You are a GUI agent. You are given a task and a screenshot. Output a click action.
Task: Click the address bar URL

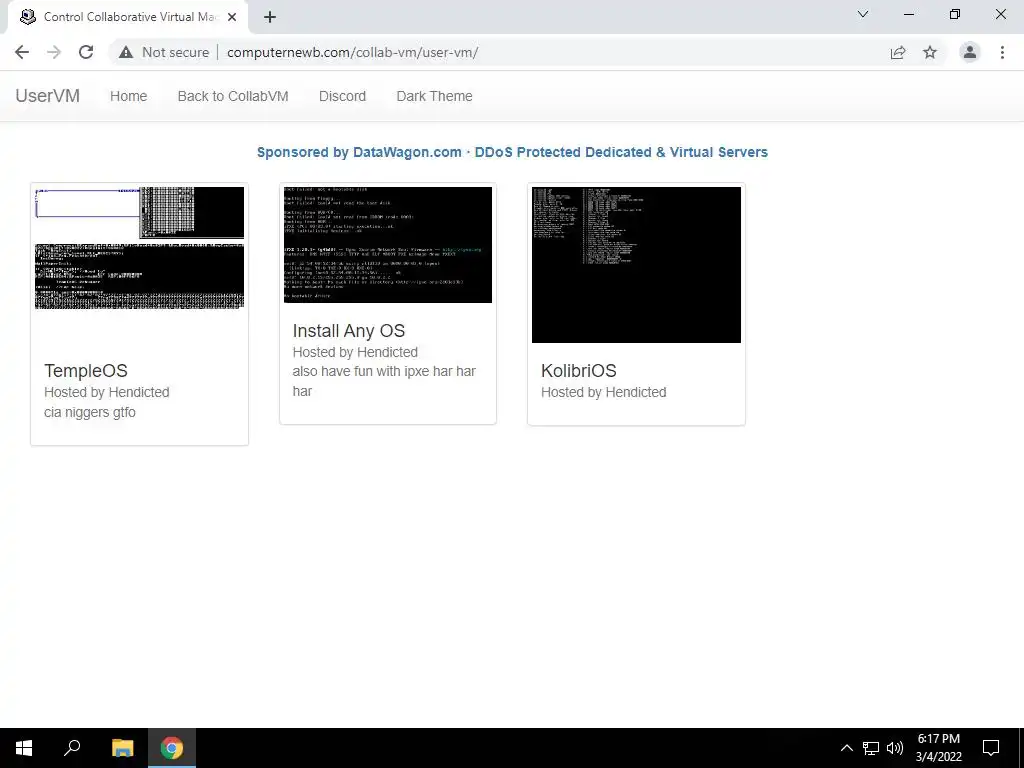pyautogui.click(x=353, y=52)
